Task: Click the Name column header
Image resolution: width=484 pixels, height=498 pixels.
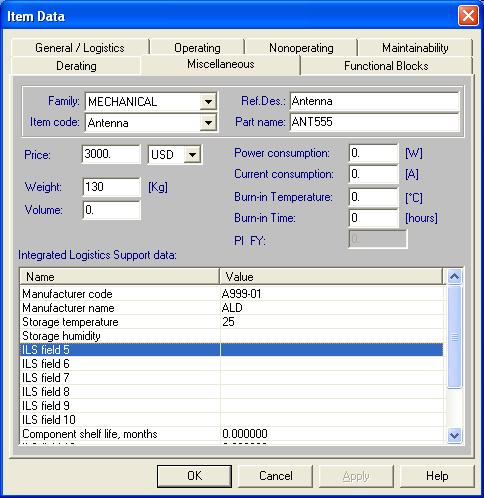Action: (x=119, y=277)
